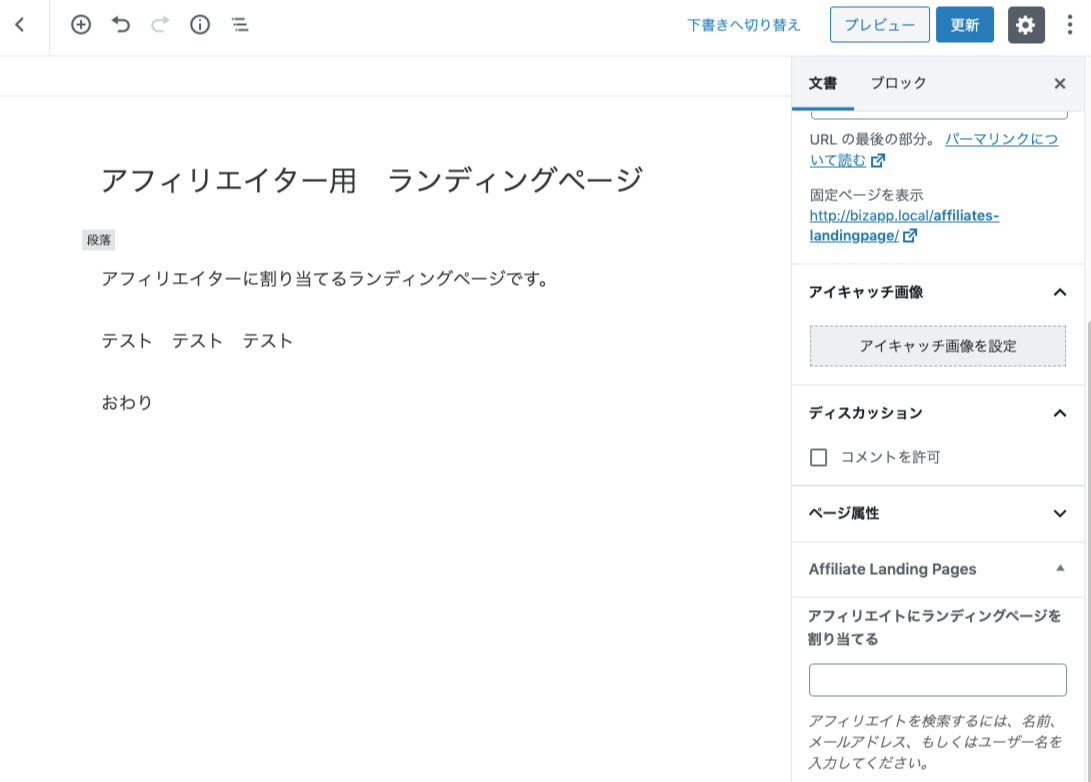Screen dimensions: 1091x782
Task: Click 下書きへ切り替え link
Action: [744, 25]
